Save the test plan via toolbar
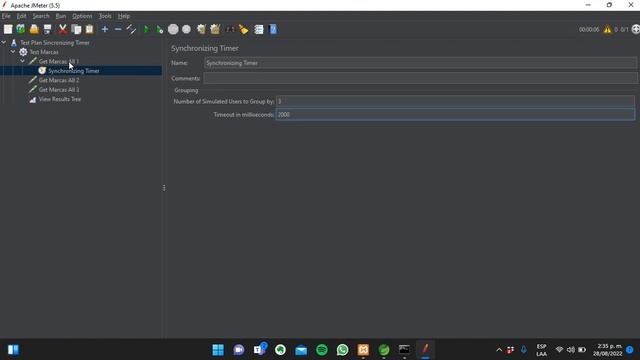Image resolution: width=640 pixels, height=360 pixels. tap(48, 29)
